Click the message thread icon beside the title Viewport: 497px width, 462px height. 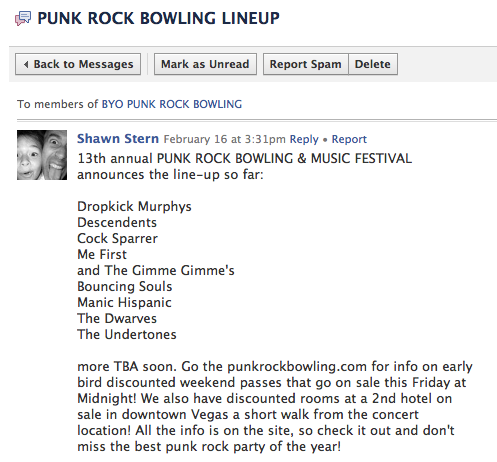click(x=23, y=18)
